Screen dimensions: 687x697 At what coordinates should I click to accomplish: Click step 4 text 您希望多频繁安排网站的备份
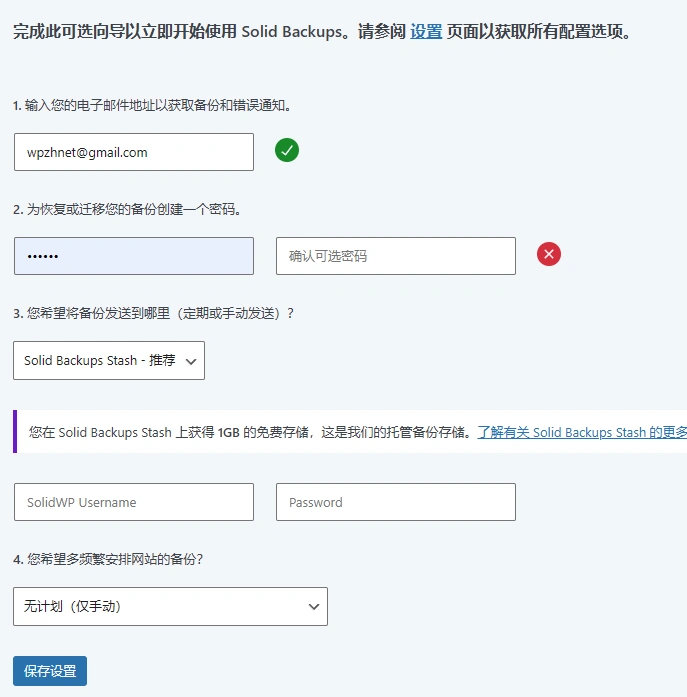[108, 559]
